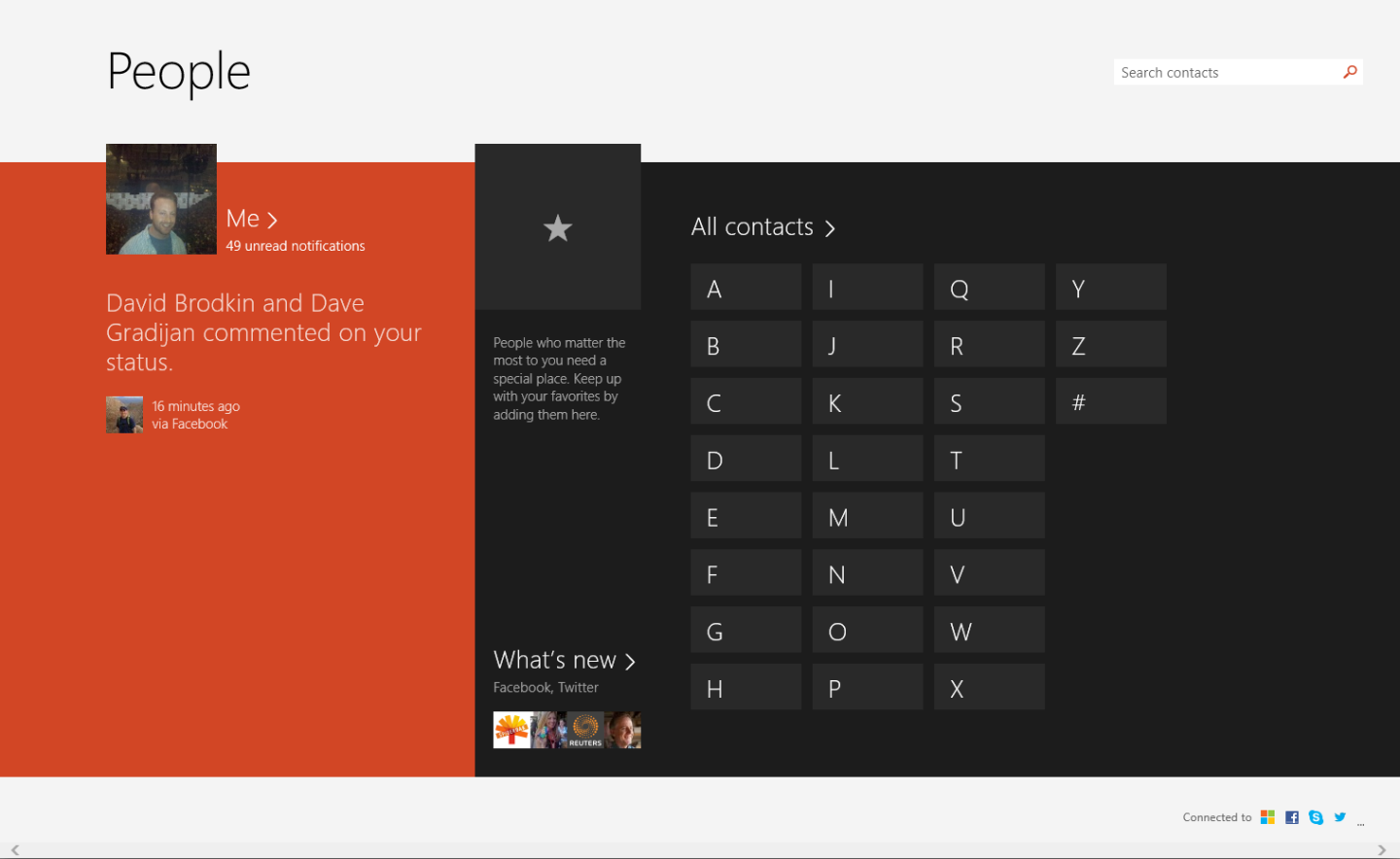Click the 49 unread notifications link
Viewport: 1400px width, 859px height.
point(295,245)
